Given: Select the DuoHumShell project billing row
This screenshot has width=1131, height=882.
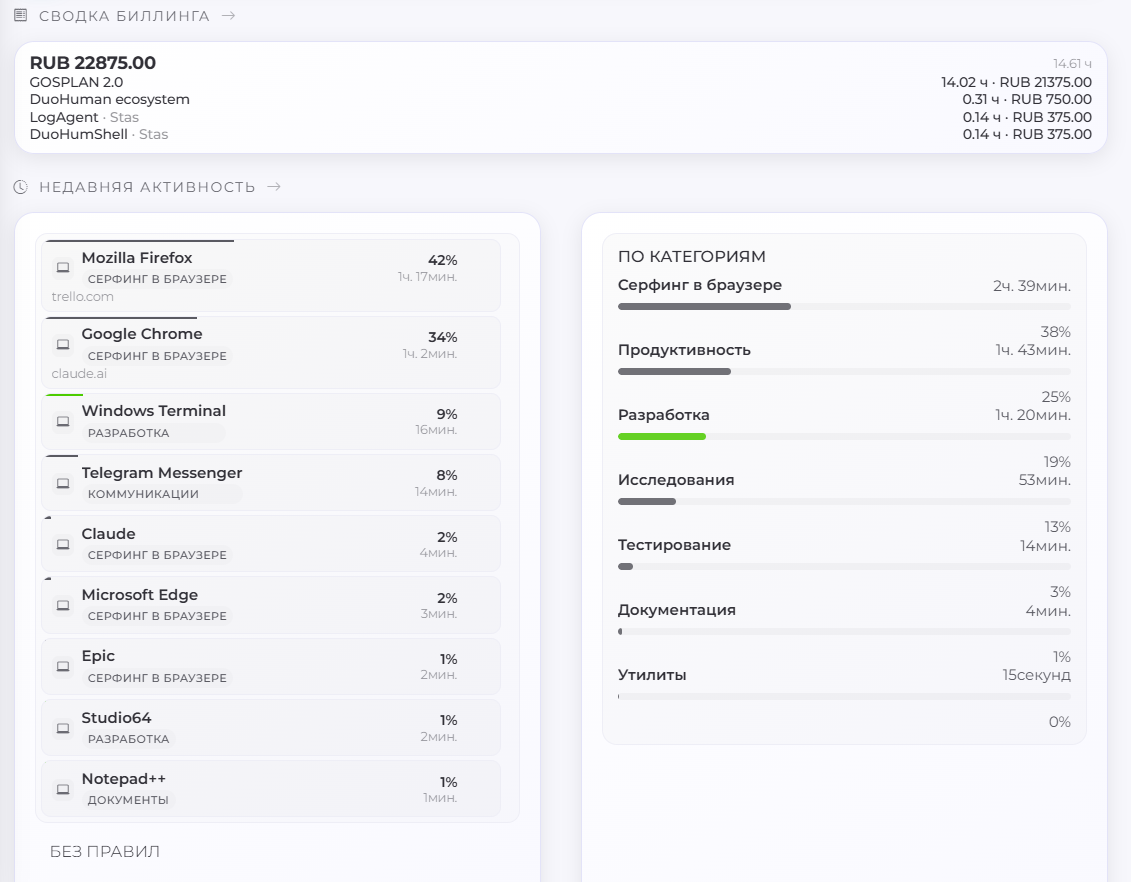Looking at the screenshot, I should [560, 134].
